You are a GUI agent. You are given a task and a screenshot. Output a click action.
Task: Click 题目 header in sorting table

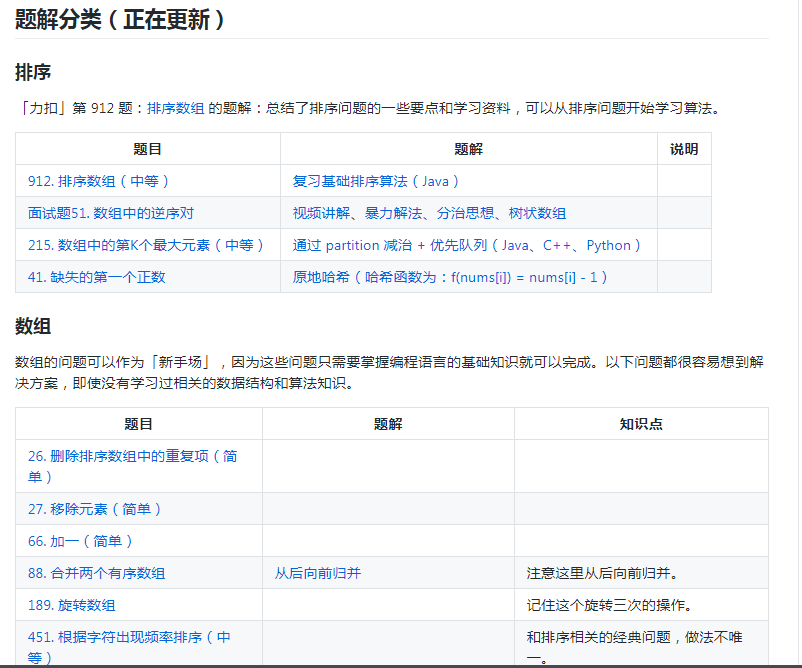point(147,149)
